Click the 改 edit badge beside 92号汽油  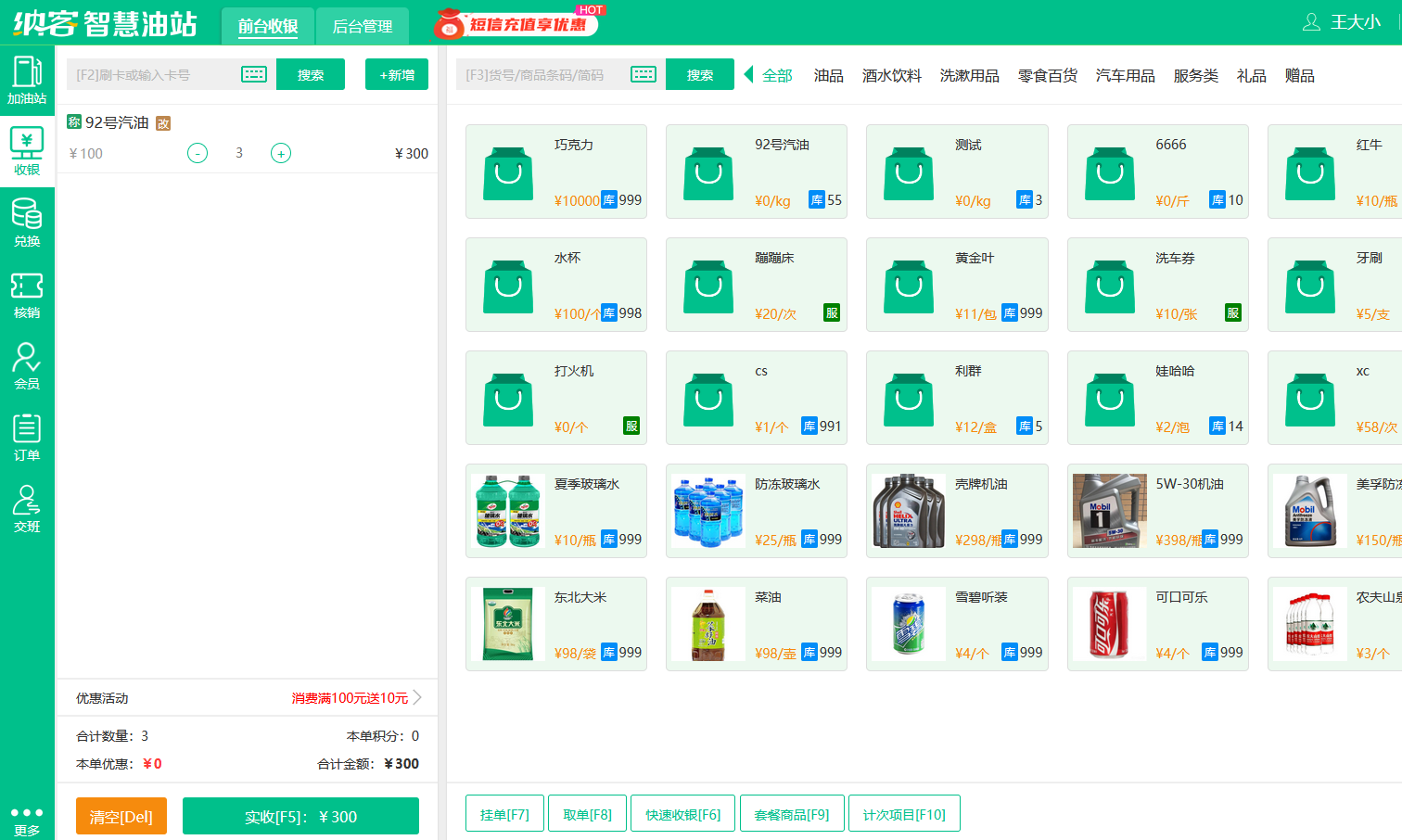click(x=163, y=123)
